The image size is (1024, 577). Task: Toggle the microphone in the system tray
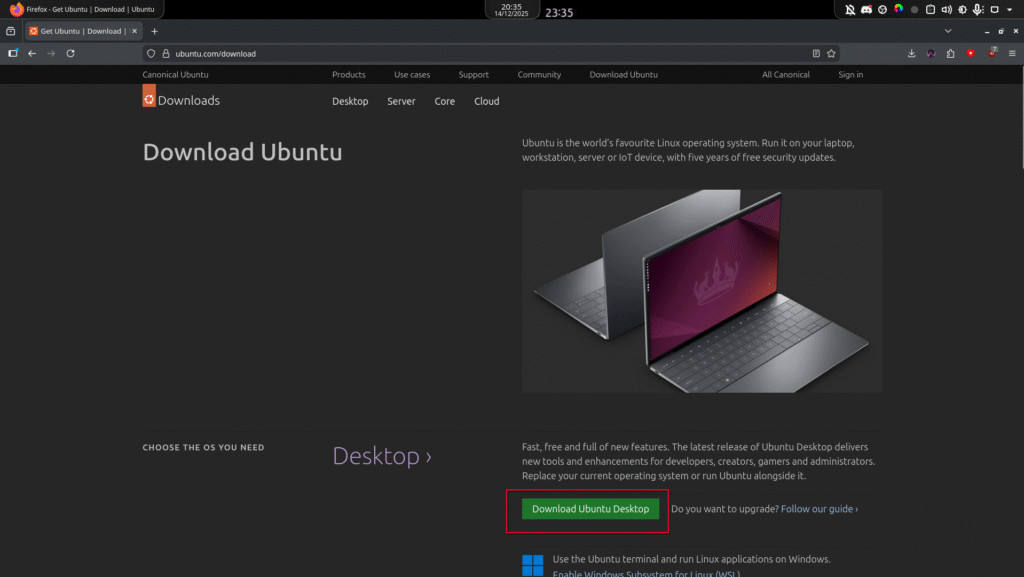[977, 9]
